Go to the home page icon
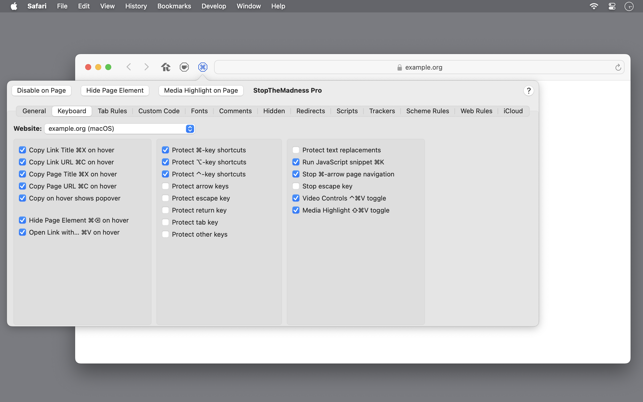The image size is (643, 402). (x=166, y=67)
